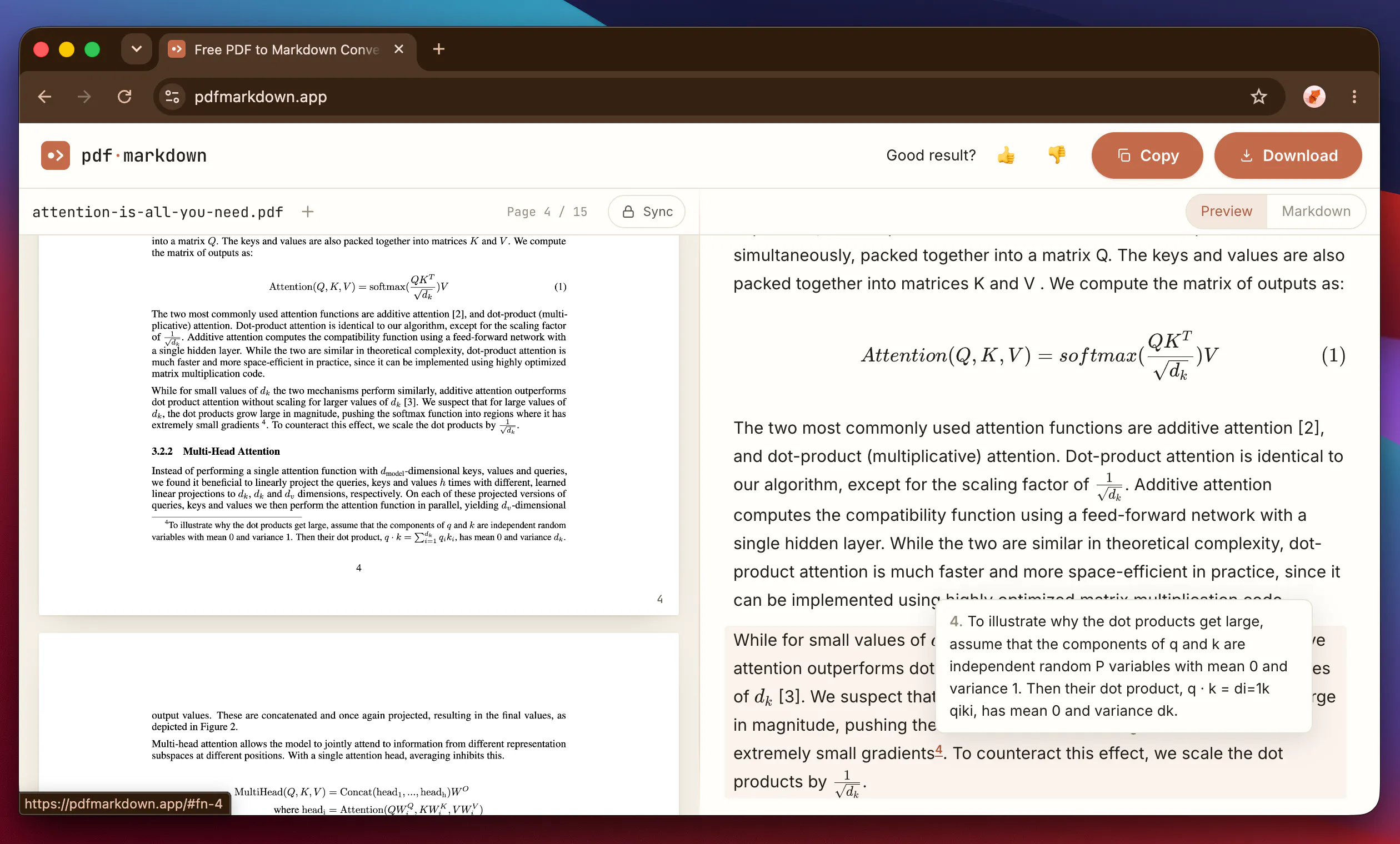This screenshot has height=844, width=1400.
Task: Open the browser profile avatar
Action: click(1314, 97)
